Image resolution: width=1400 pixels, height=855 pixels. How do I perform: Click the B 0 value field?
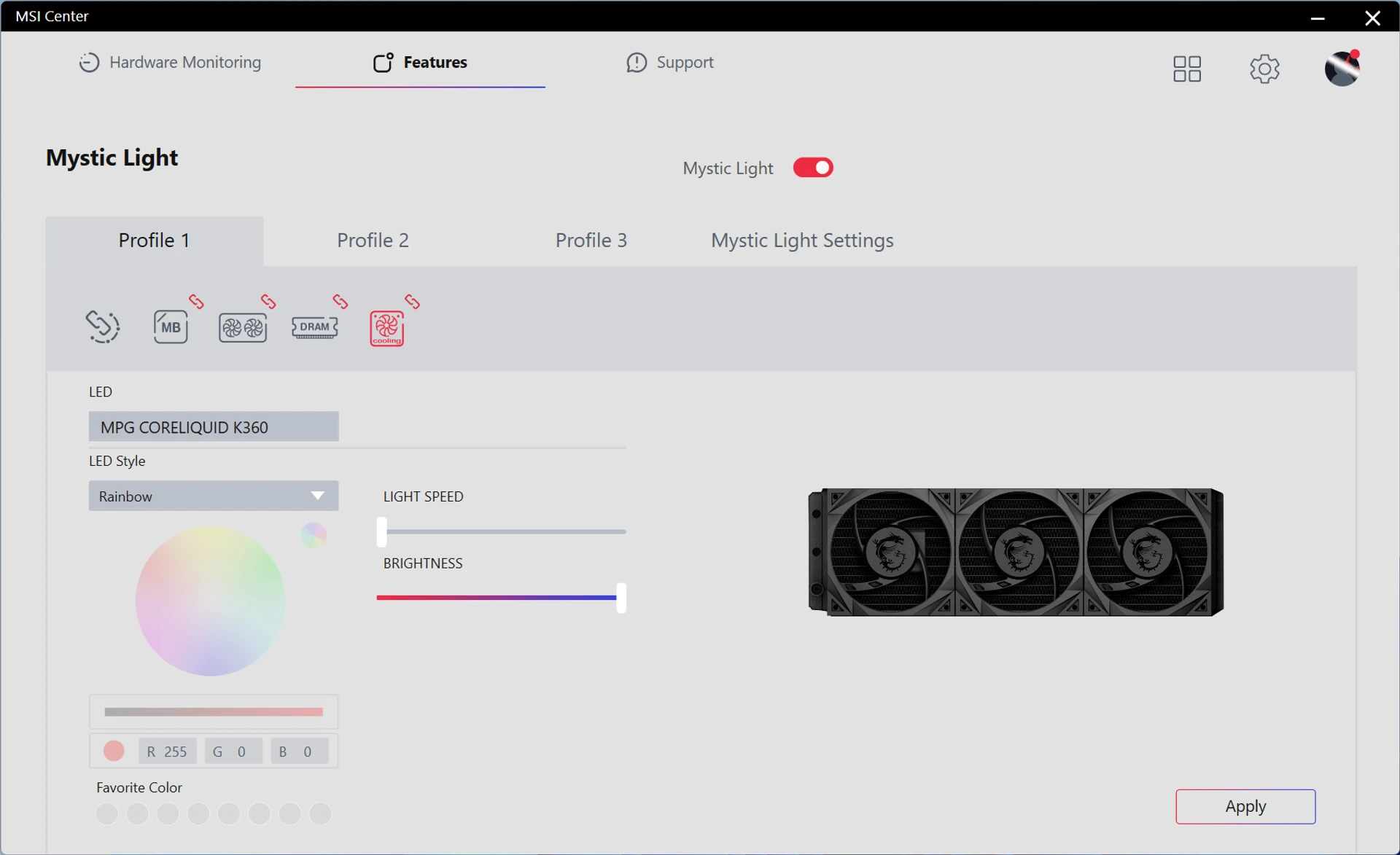(299, 751)
